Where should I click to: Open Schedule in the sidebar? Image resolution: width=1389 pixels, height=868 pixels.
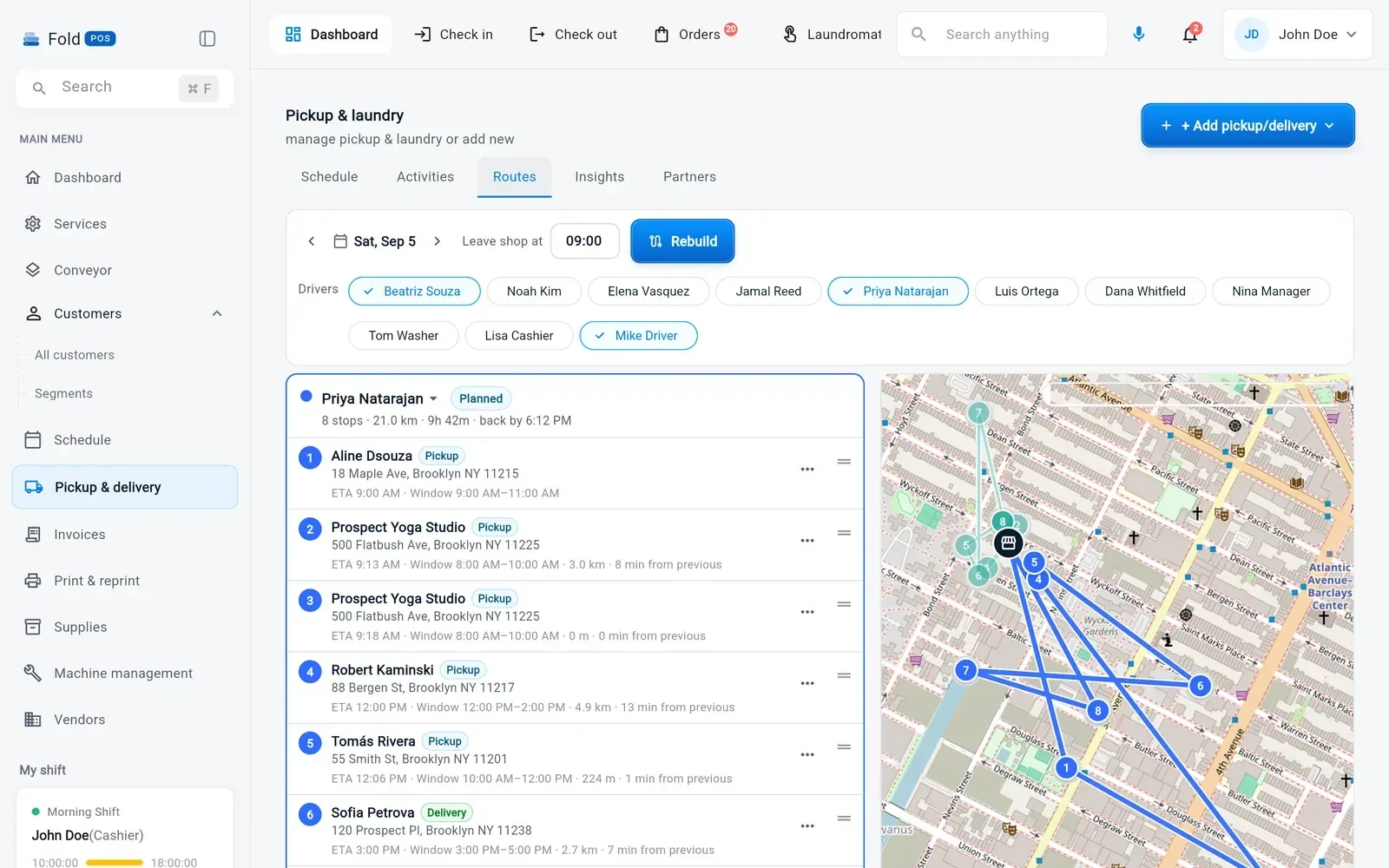(x=125, y=440)
